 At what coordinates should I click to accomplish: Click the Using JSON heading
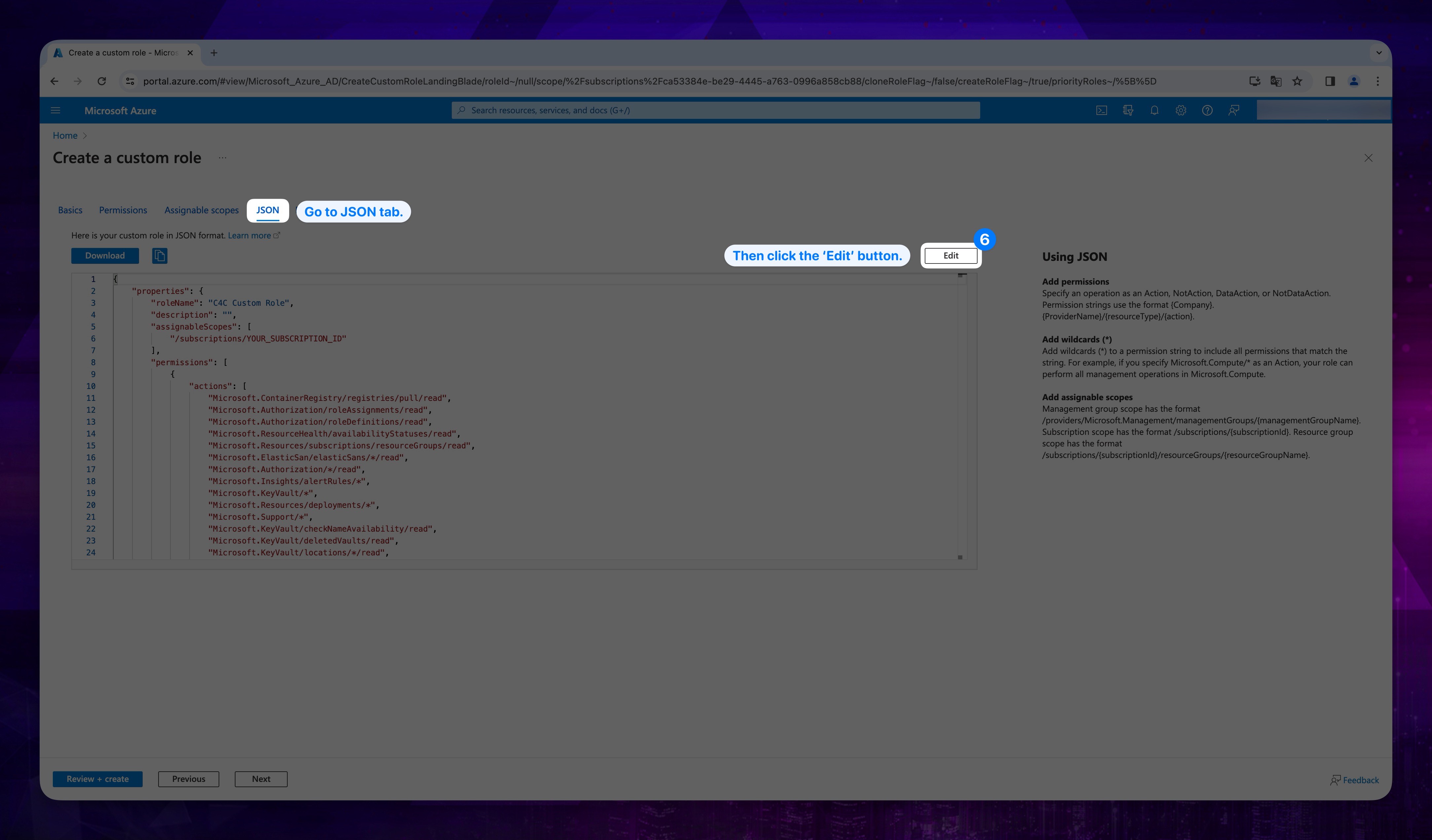point(1075,257)
